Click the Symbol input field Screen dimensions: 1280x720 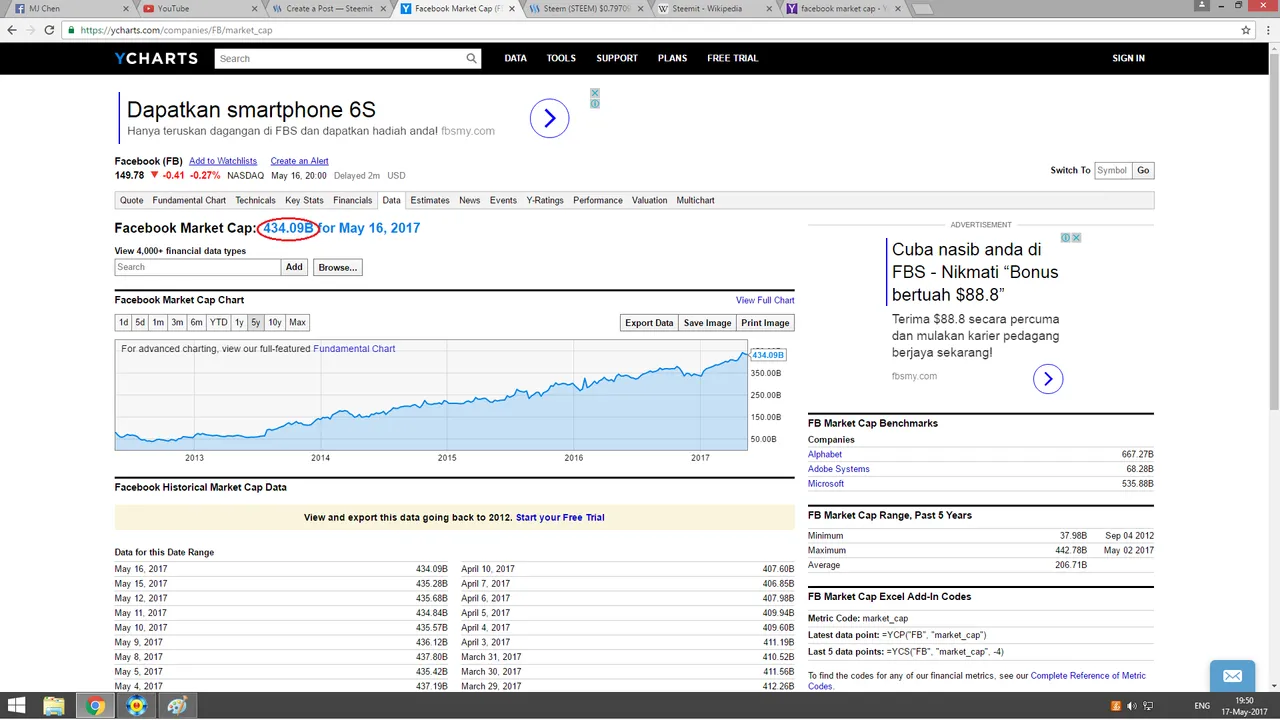(1112, 170)
